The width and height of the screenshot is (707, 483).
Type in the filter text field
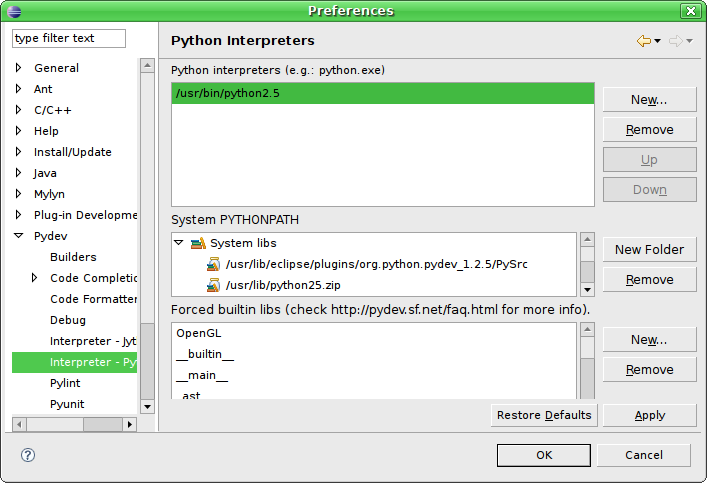[x=69, y=38]
